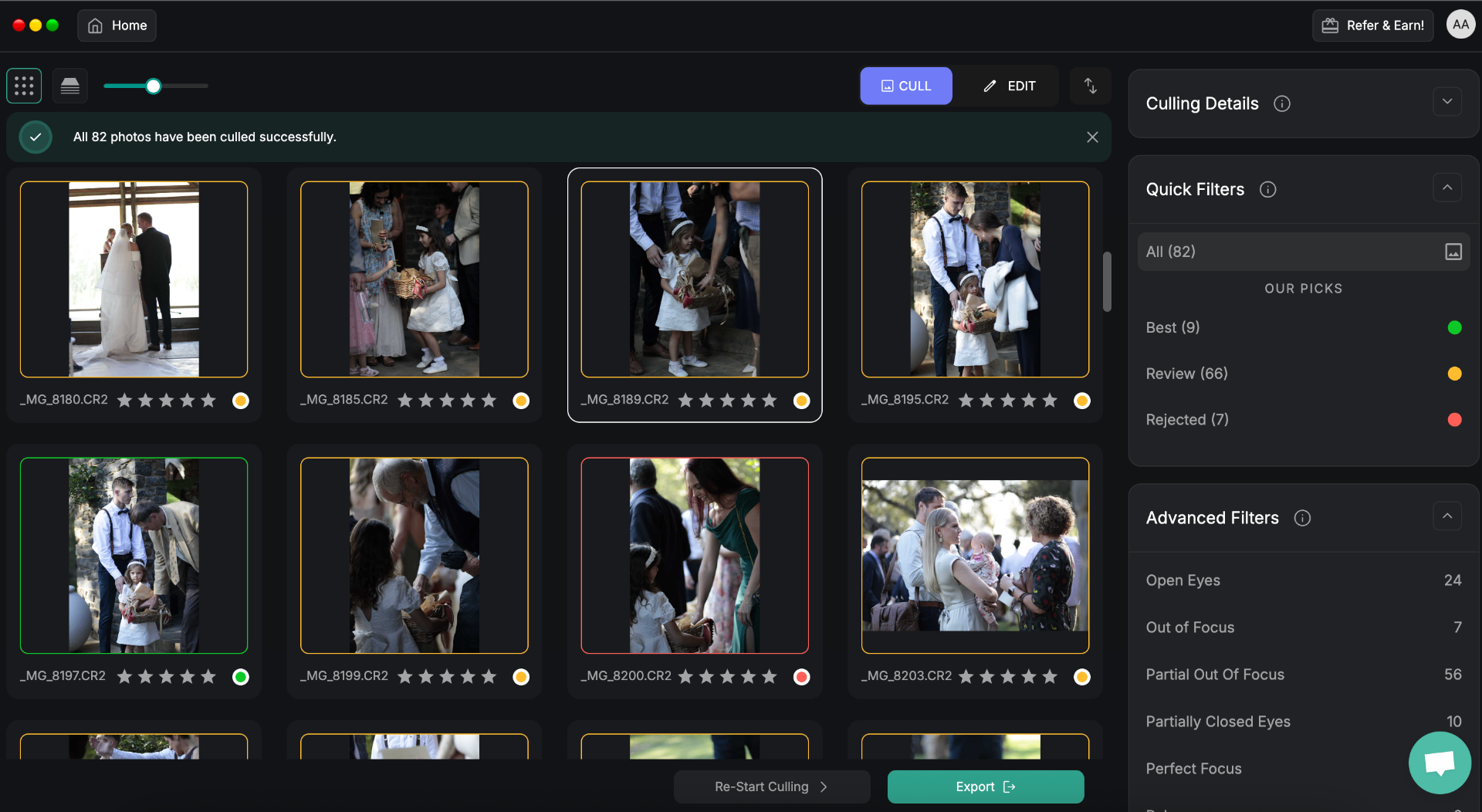Change the yellow status dot on _MG_8180.CR2

tap(240, 401)
